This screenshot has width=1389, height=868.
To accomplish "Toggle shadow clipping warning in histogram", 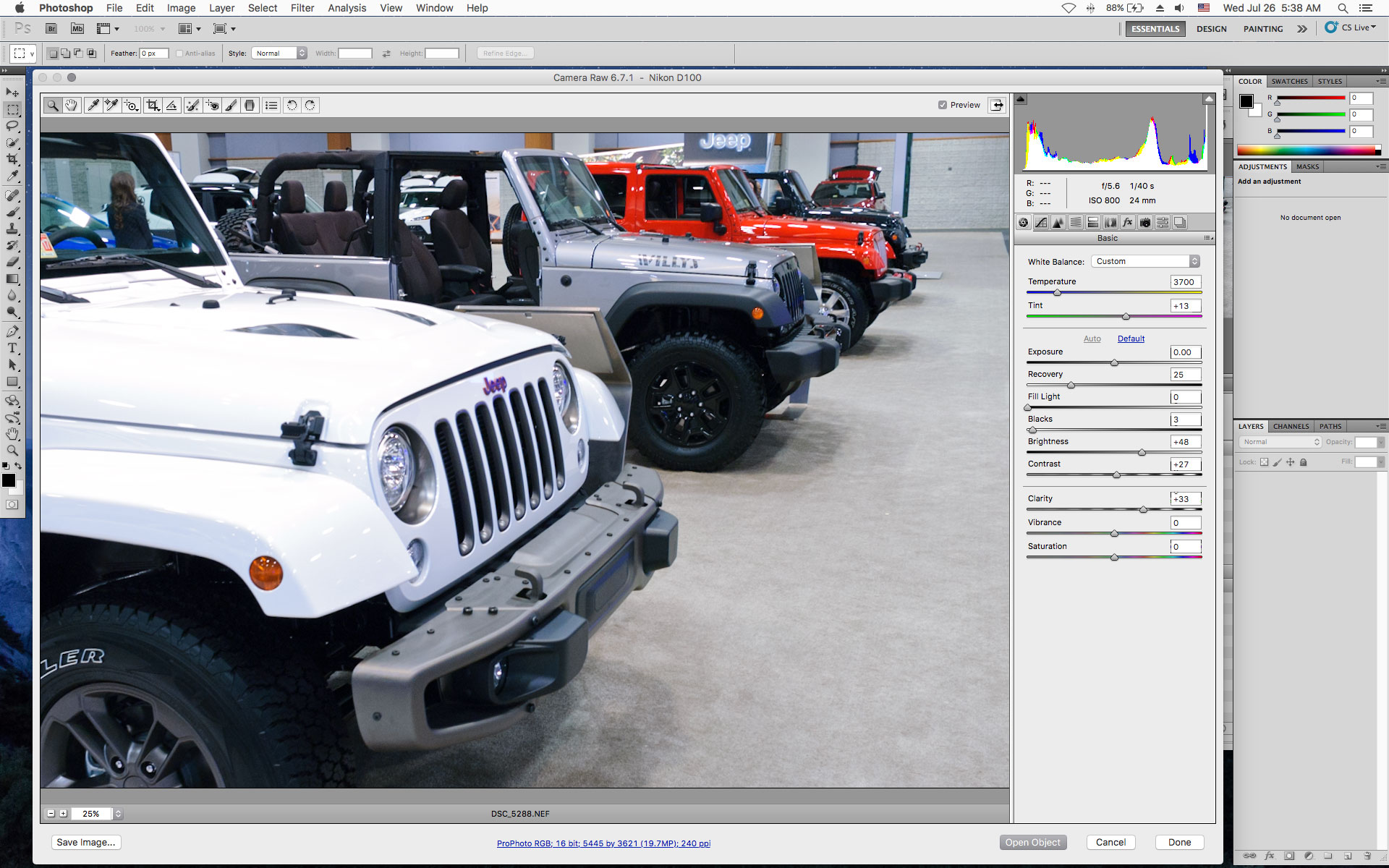I will click(x=1021, y=99).
